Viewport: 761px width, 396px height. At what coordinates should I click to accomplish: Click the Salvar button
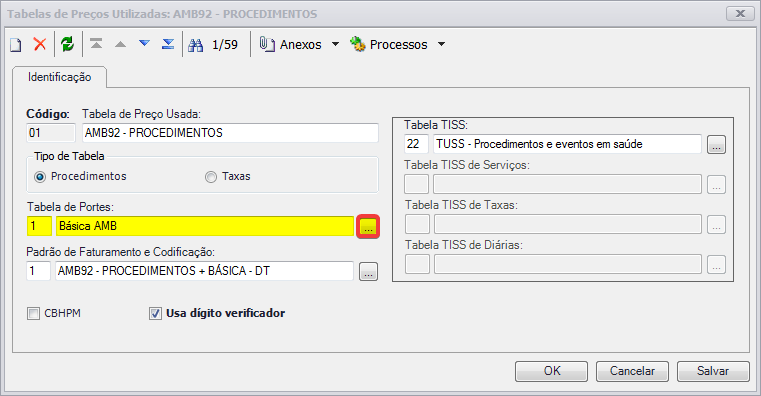(713, 371)
